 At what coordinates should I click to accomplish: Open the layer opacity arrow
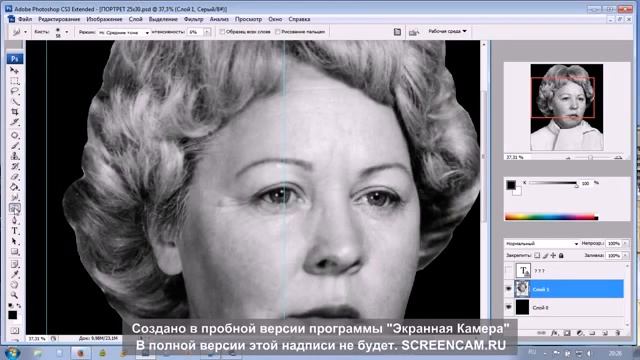click(625, 243)
